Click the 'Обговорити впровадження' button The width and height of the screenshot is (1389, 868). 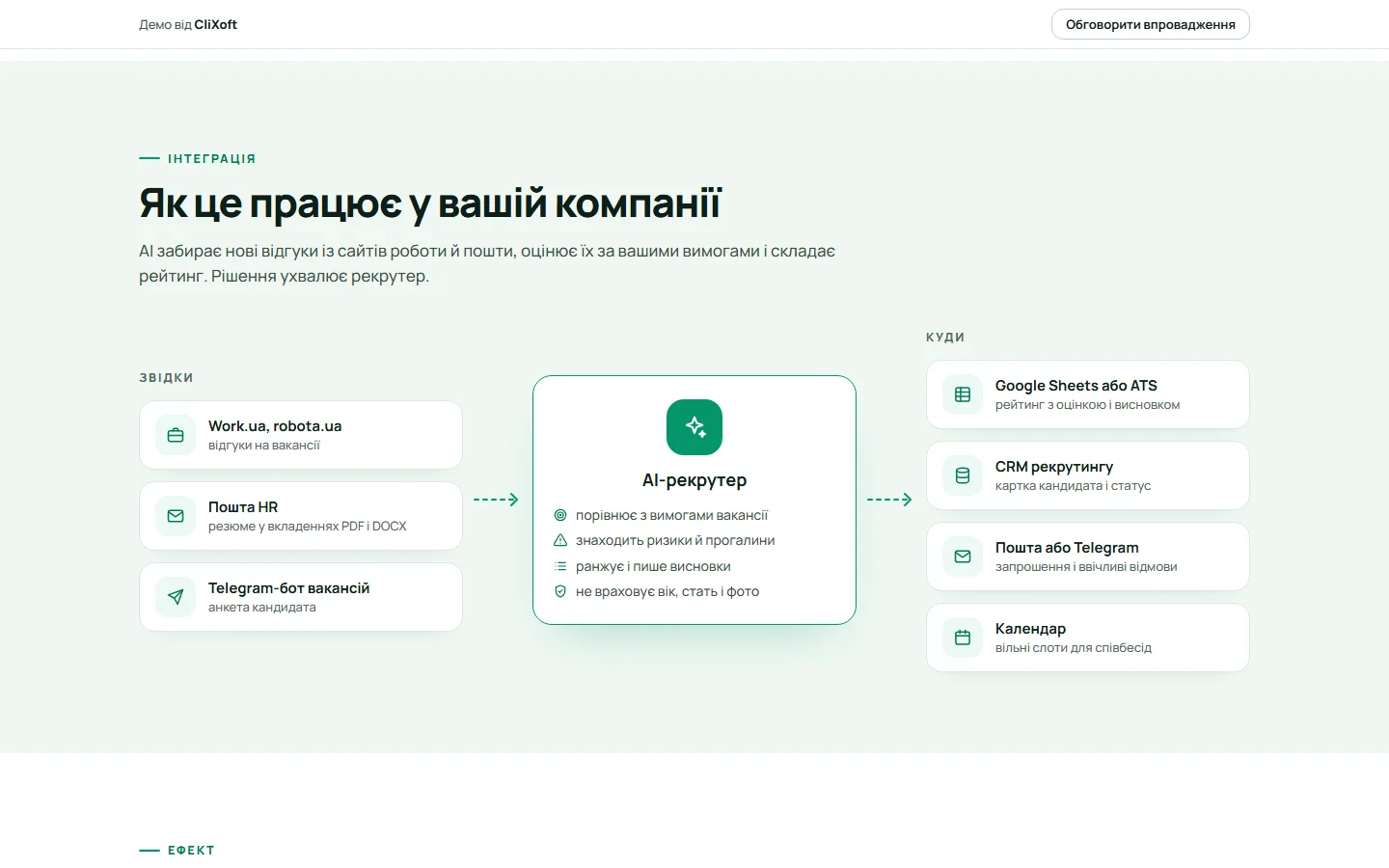pyautogui.click(x=1150, y=24)
